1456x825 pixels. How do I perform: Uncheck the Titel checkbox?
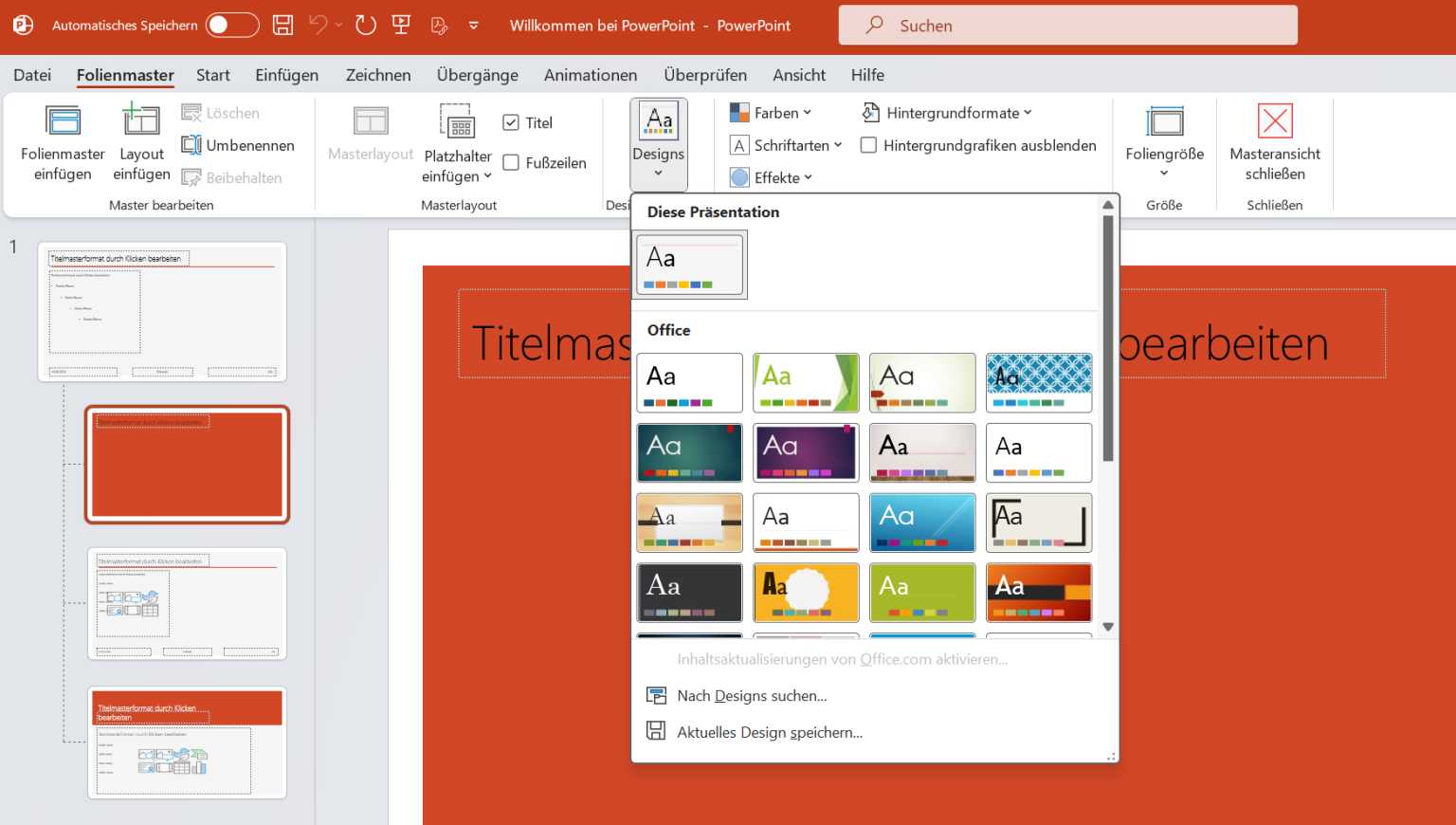[x=511, y=122]
